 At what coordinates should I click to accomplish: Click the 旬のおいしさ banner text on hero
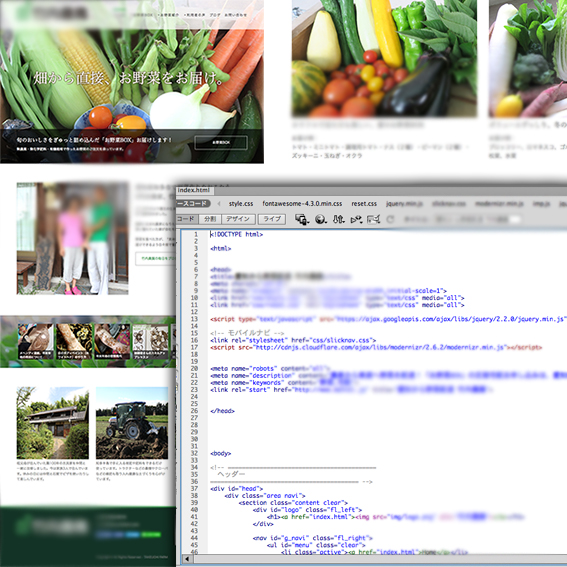pos(94,140)
